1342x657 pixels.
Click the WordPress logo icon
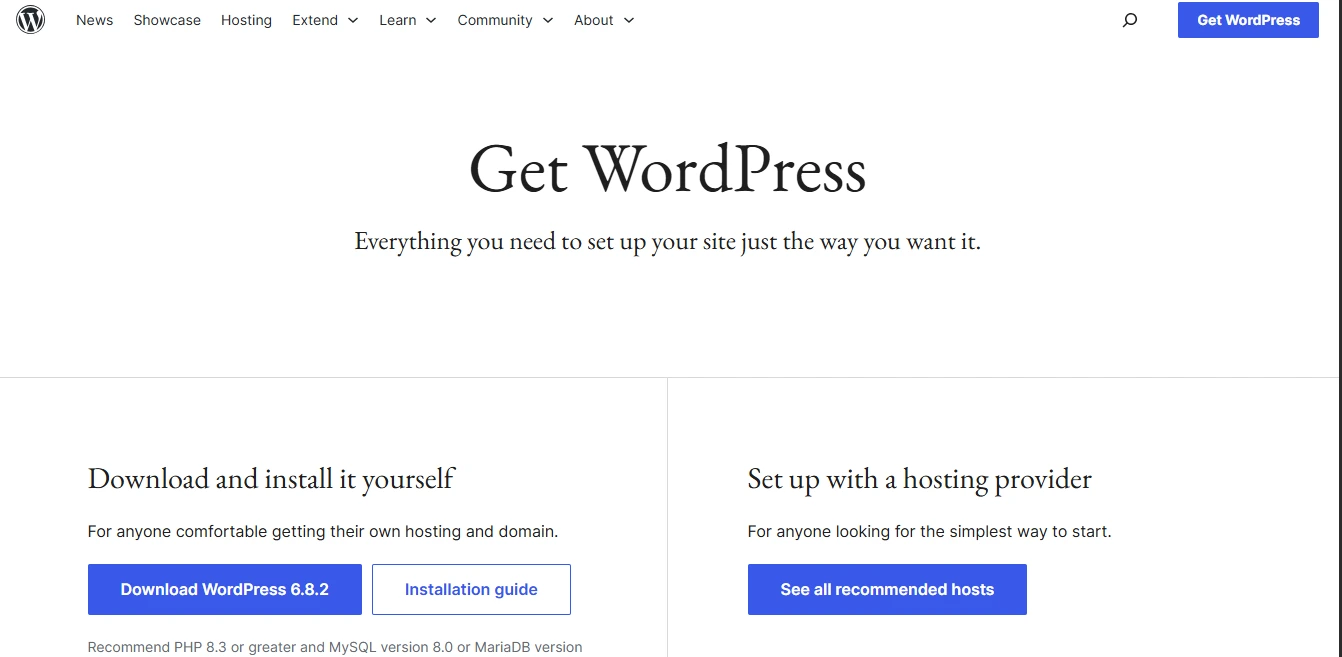[x=30, y=20]
